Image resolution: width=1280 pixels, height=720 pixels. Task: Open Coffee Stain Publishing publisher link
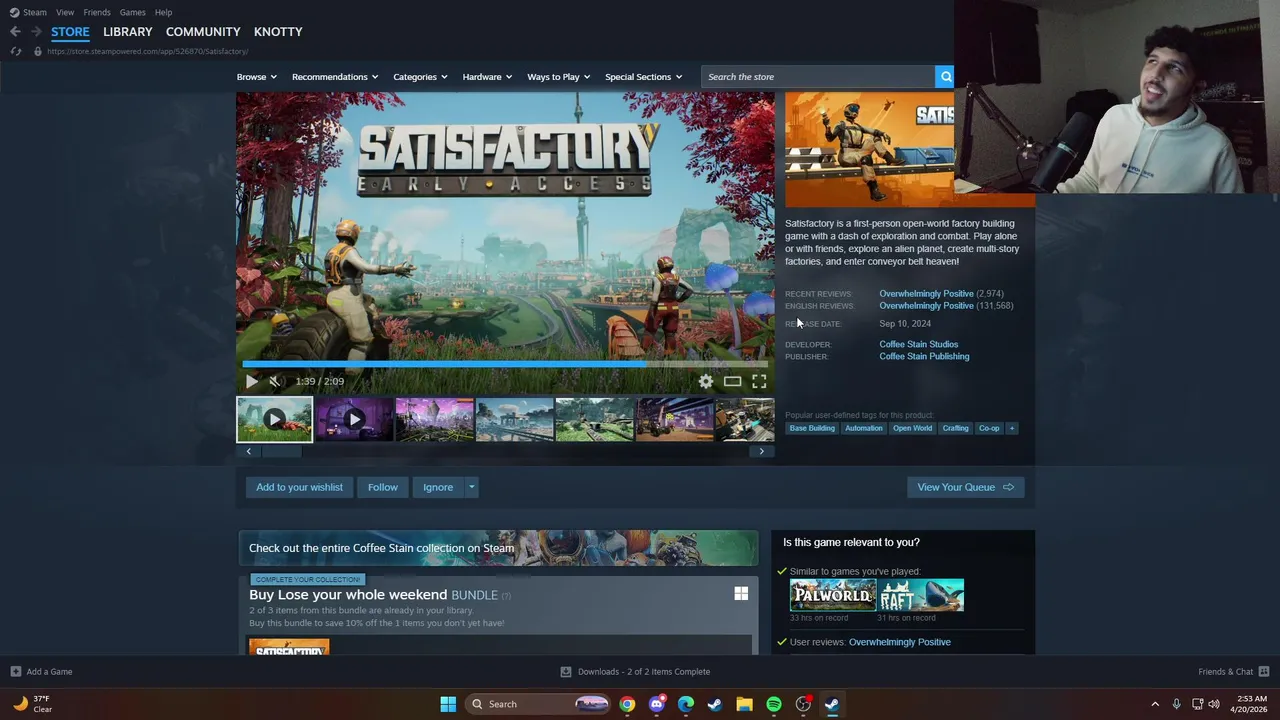(x=924, y=356)
